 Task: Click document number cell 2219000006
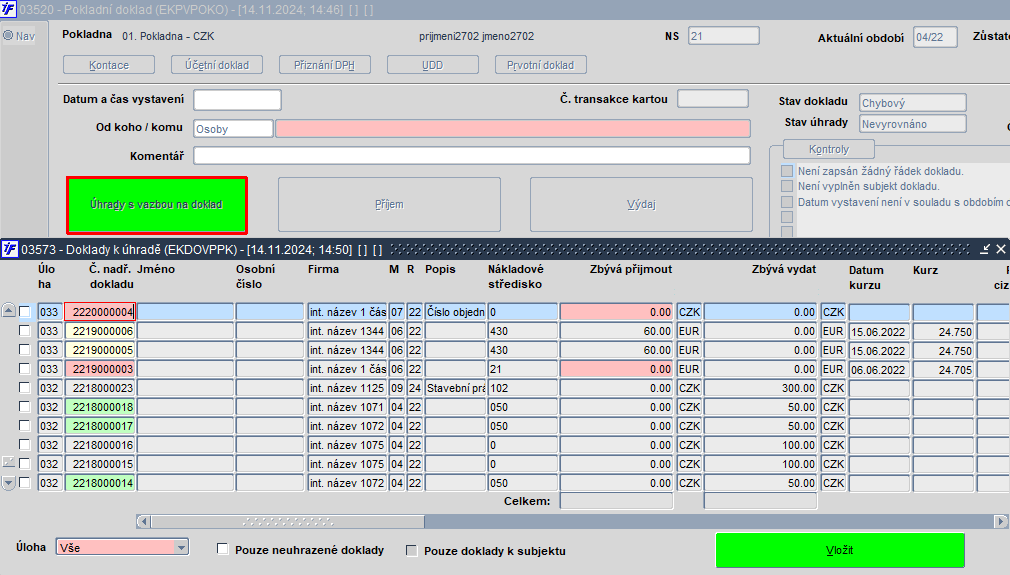[x=100, y=331]
